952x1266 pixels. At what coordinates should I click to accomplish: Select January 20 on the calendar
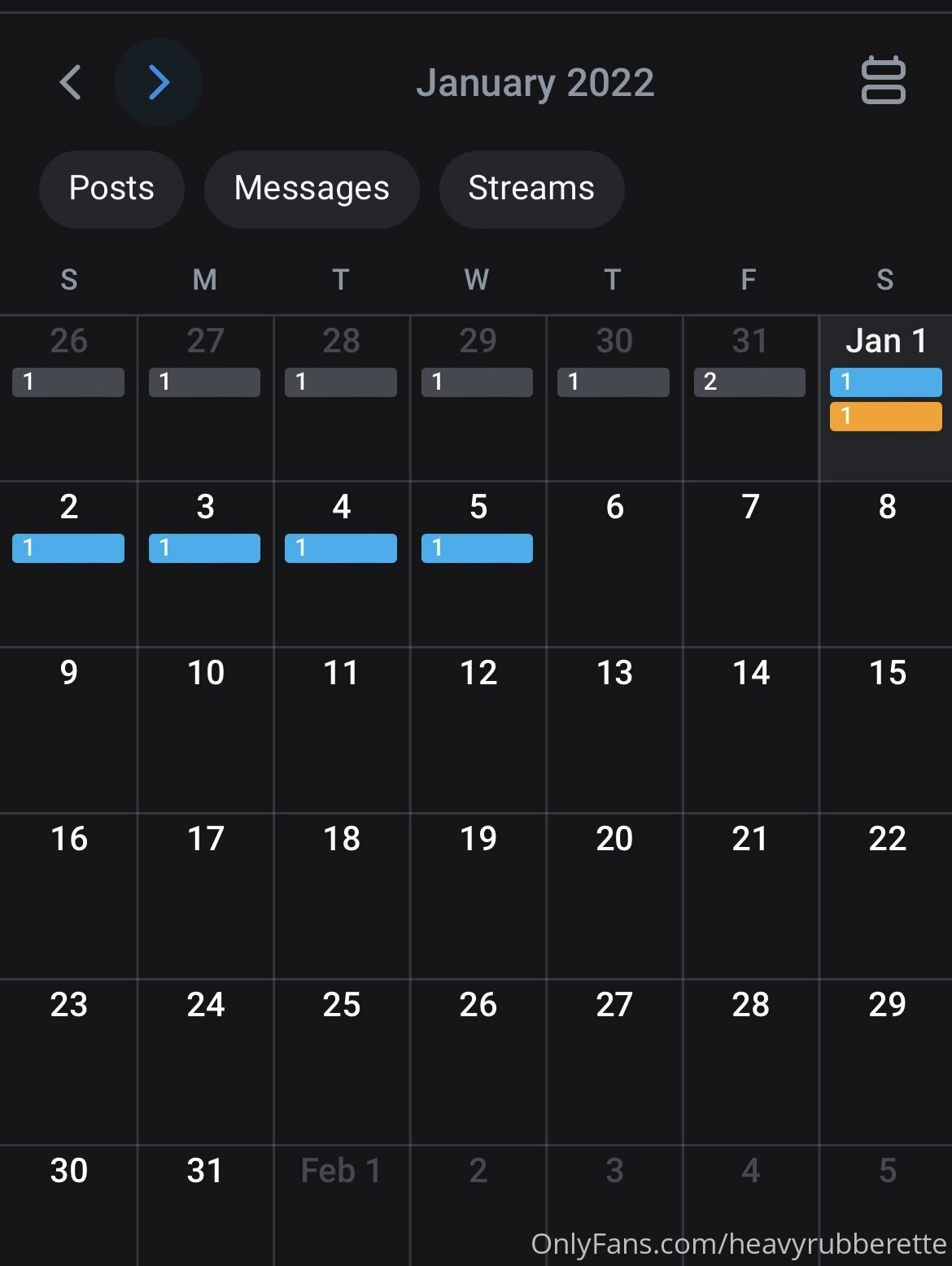(x=614, y=896)
